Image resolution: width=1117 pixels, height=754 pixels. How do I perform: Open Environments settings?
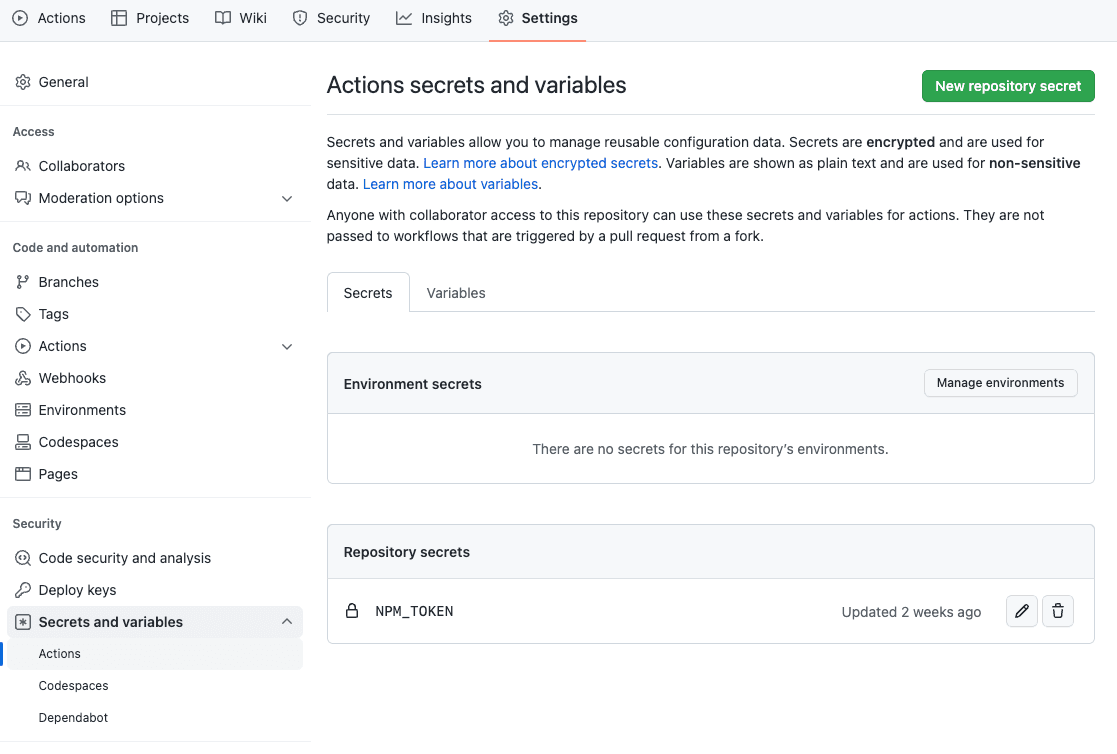coord(155,410)
